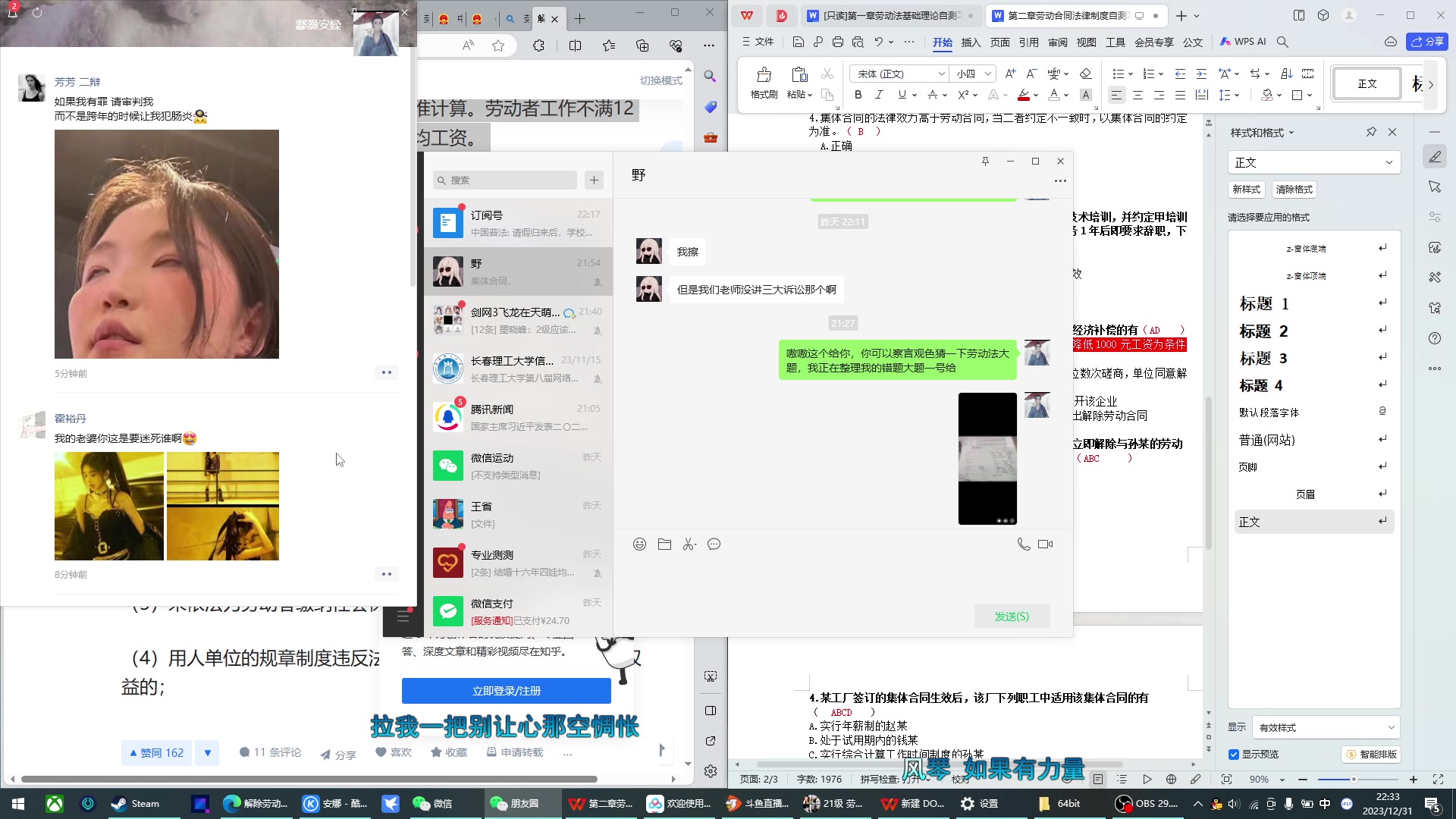Click the web layout globe icon in WPS status bar
The height and width of the screenshot is (819, 1456).
coord(1171,780)
